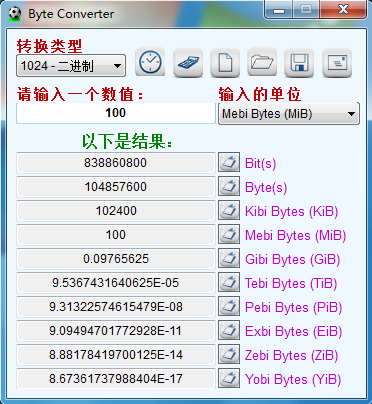The width and height of the screenshot is (372, 404).
Task: Click the Zebi Bytes (ZiB) label
Action: [292, 355]
